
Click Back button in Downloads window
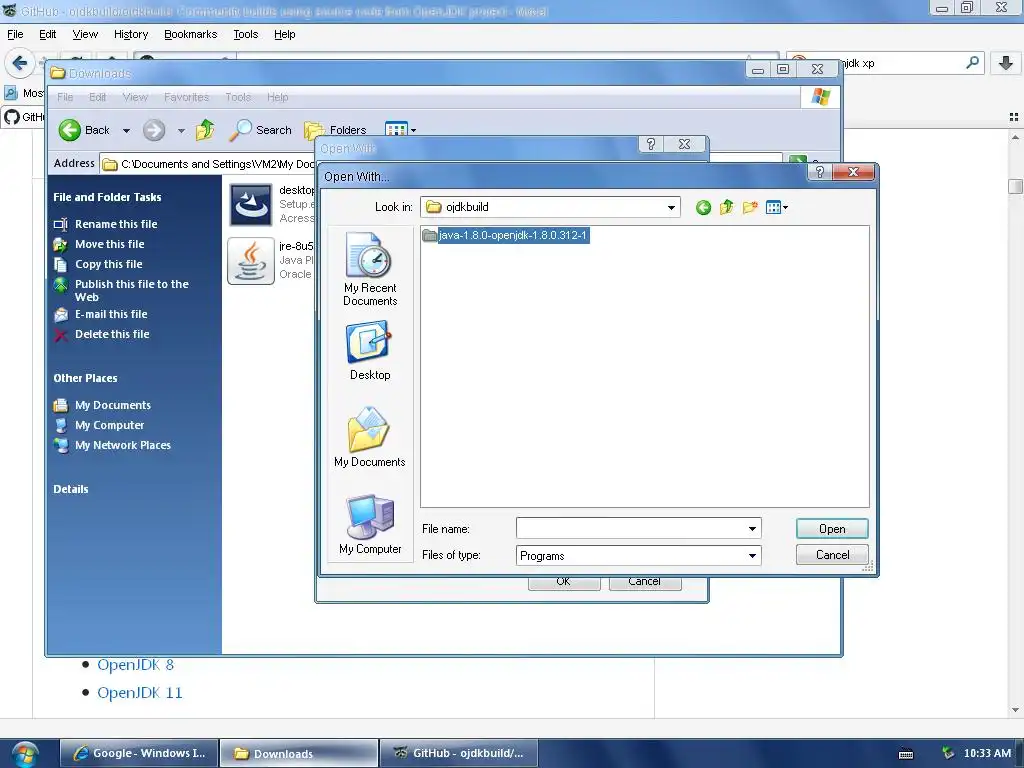84,130
